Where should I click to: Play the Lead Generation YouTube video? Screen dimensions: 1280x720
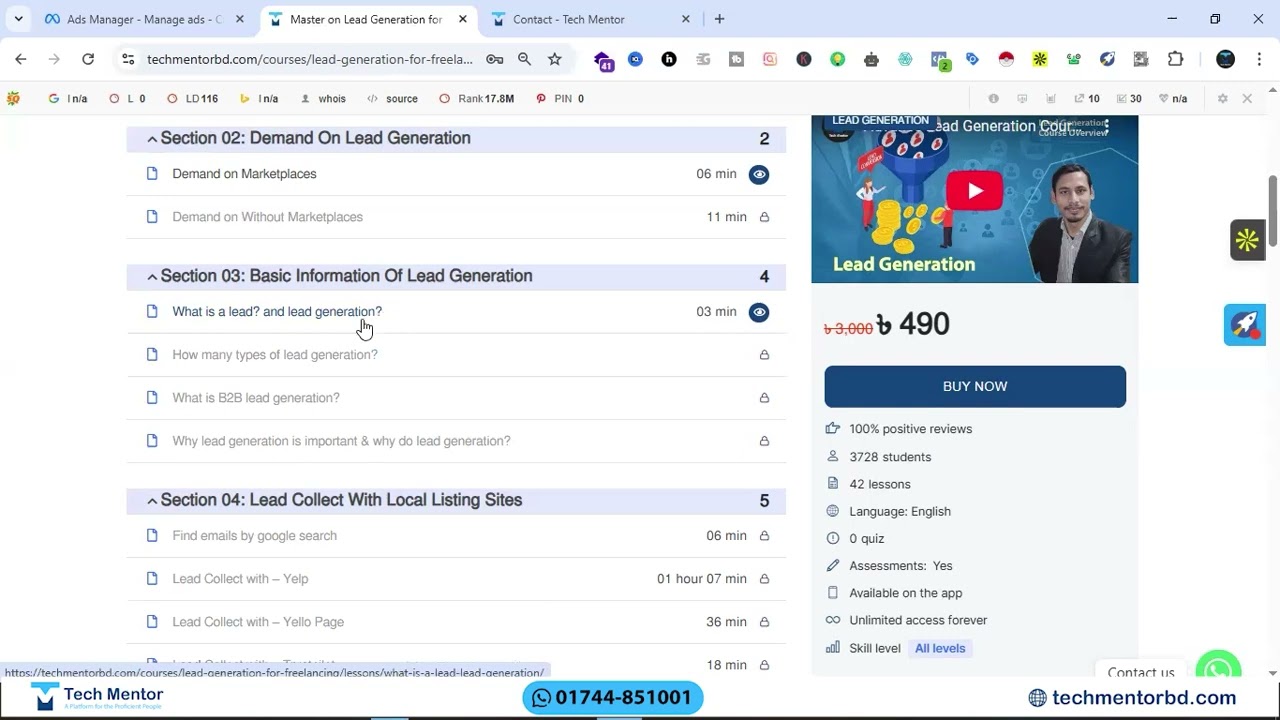(974, 191)
